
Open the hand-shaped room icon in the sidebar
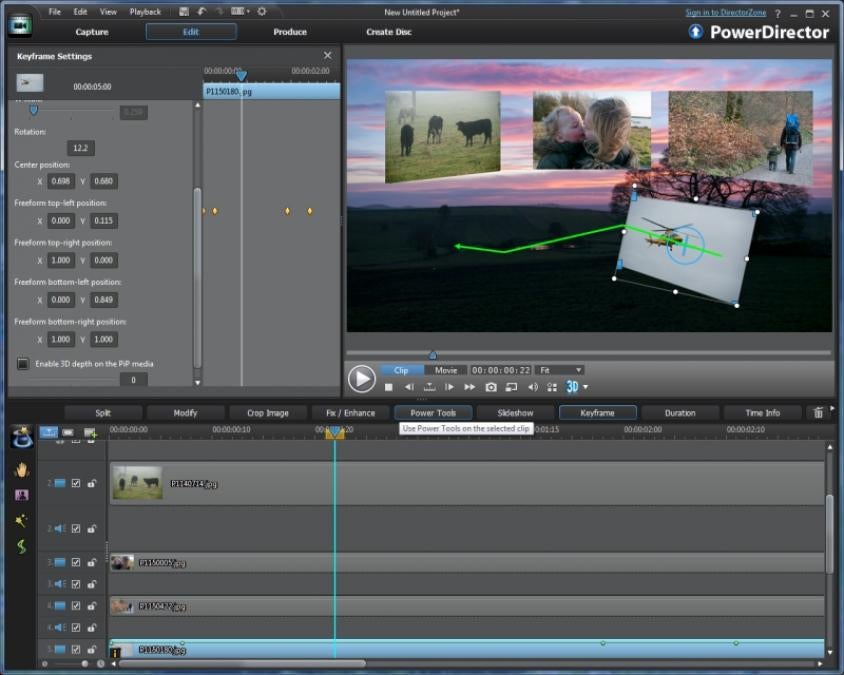tap(22, 470)
